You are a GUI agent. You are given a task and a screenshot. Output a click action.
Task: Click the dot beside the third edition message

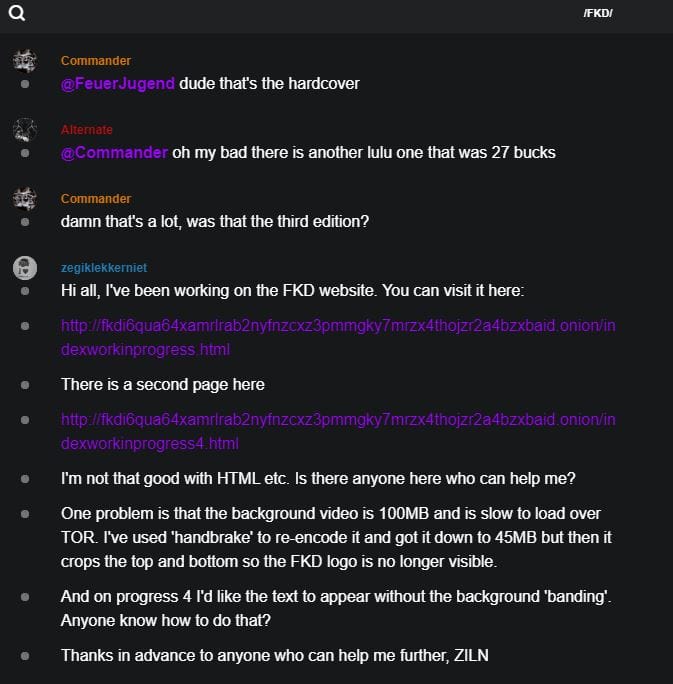tap(25, 222)
